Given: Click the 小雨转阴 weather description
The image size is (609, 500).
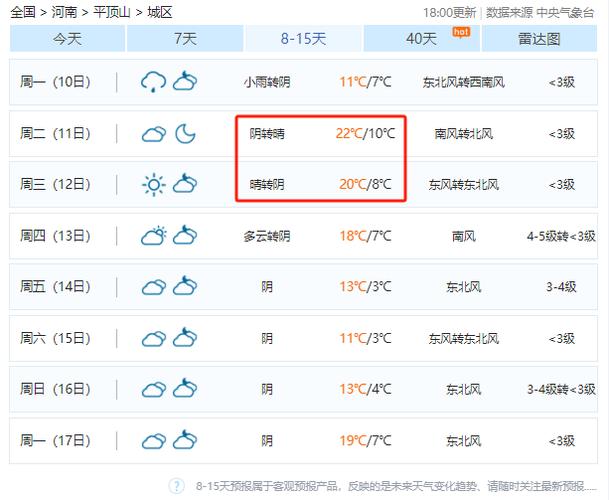Looking at the screenshot, I should pyautogui.click(x=267, y=82).
